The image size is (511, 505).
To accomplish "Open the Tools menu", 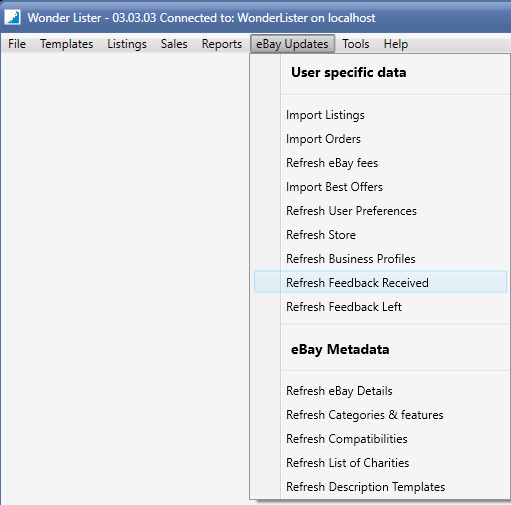I will pos(356,44).
